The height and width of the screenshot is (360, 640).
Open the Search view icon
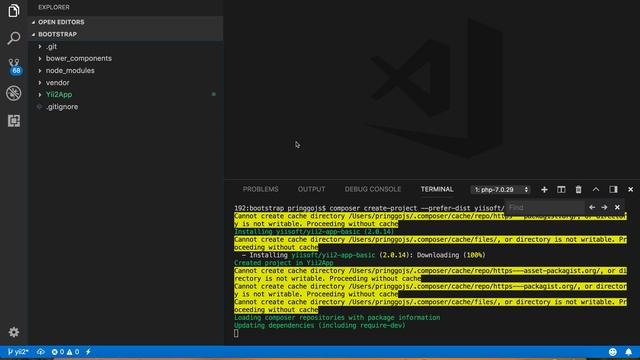[13, 38]
